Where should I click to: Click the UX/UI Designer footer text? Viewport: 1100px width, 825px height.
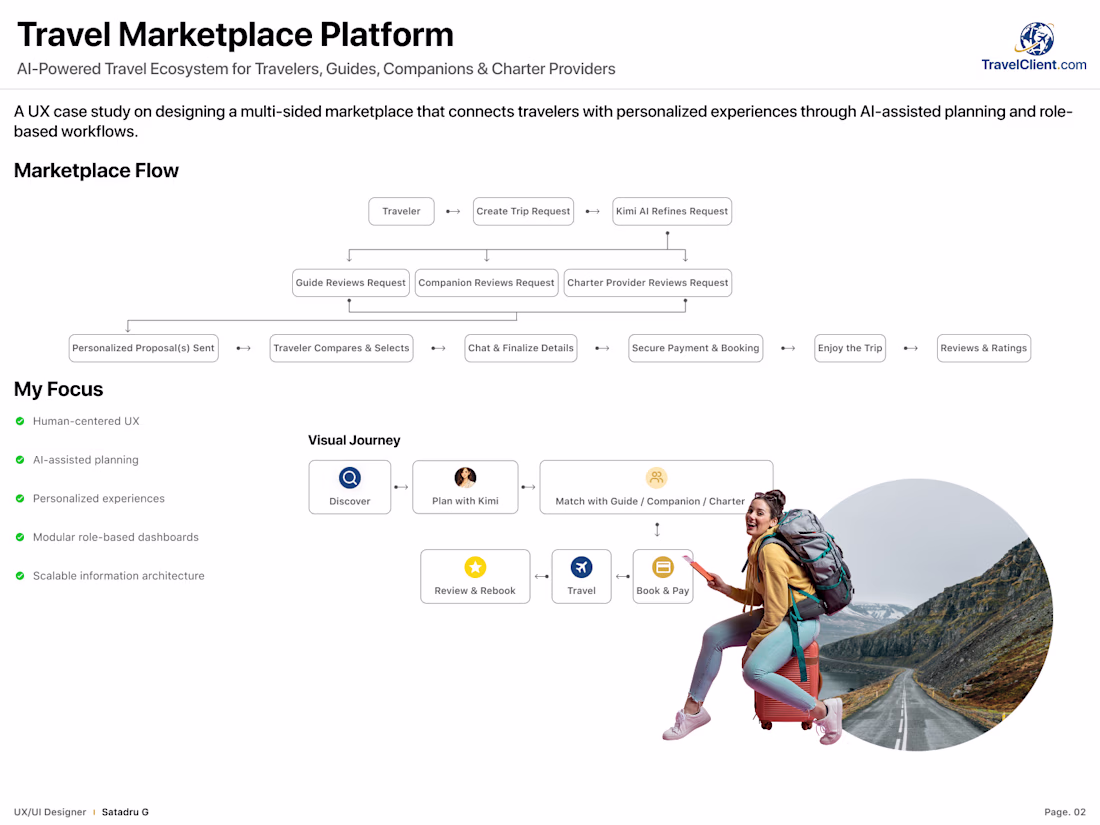point(50,812)
